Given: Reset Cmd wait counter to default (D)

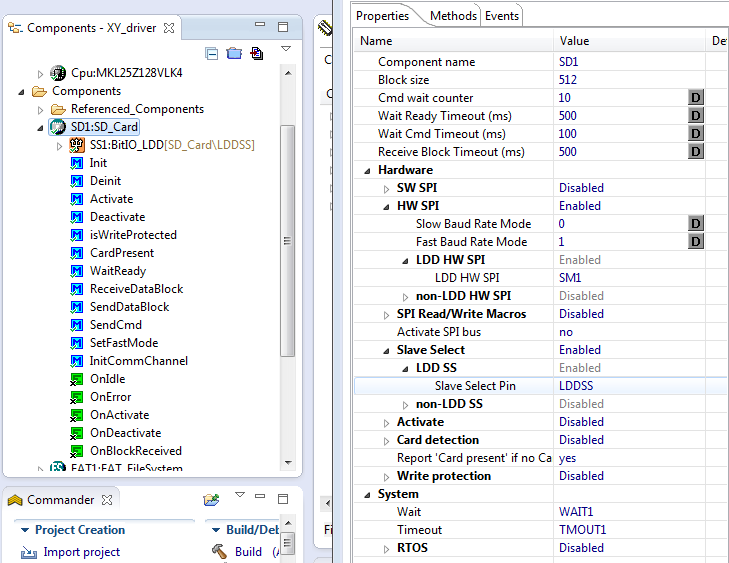Looking at the screenshot, I should tap(696, 98).
